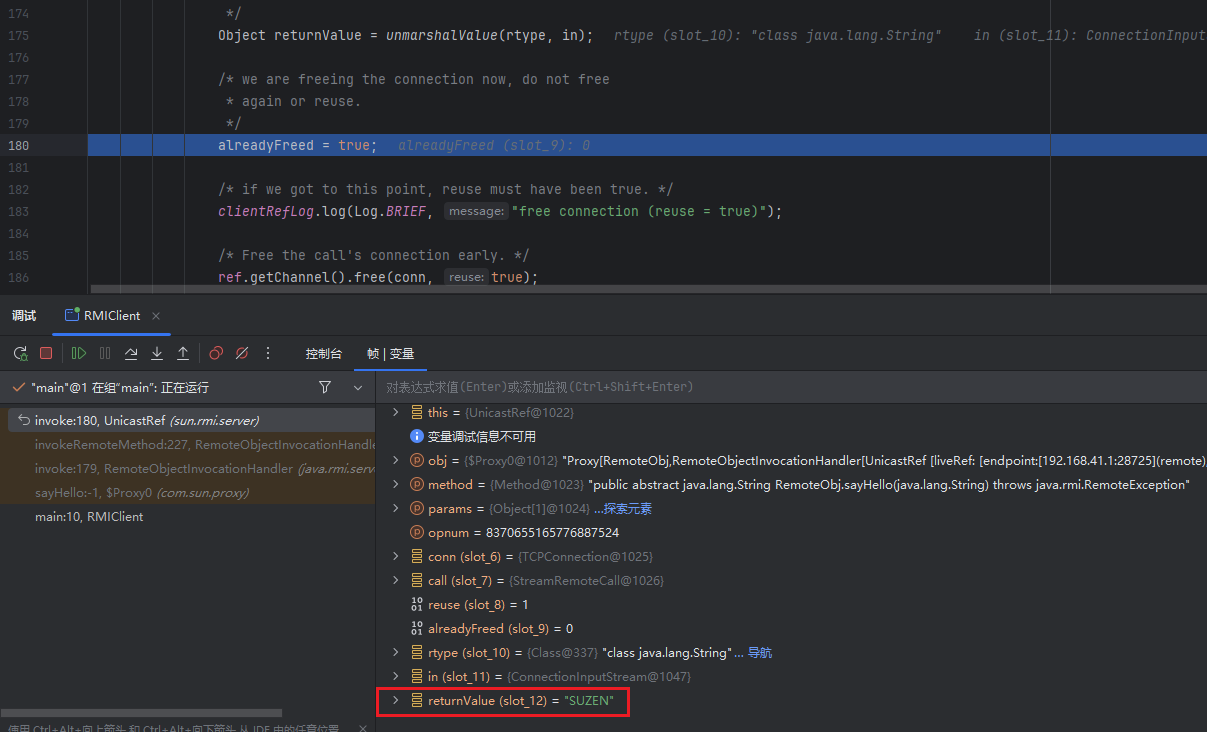Screen dimensions: 1207x732
Task: Toggle mute breakpoints
Action: [x=242, y=353]
